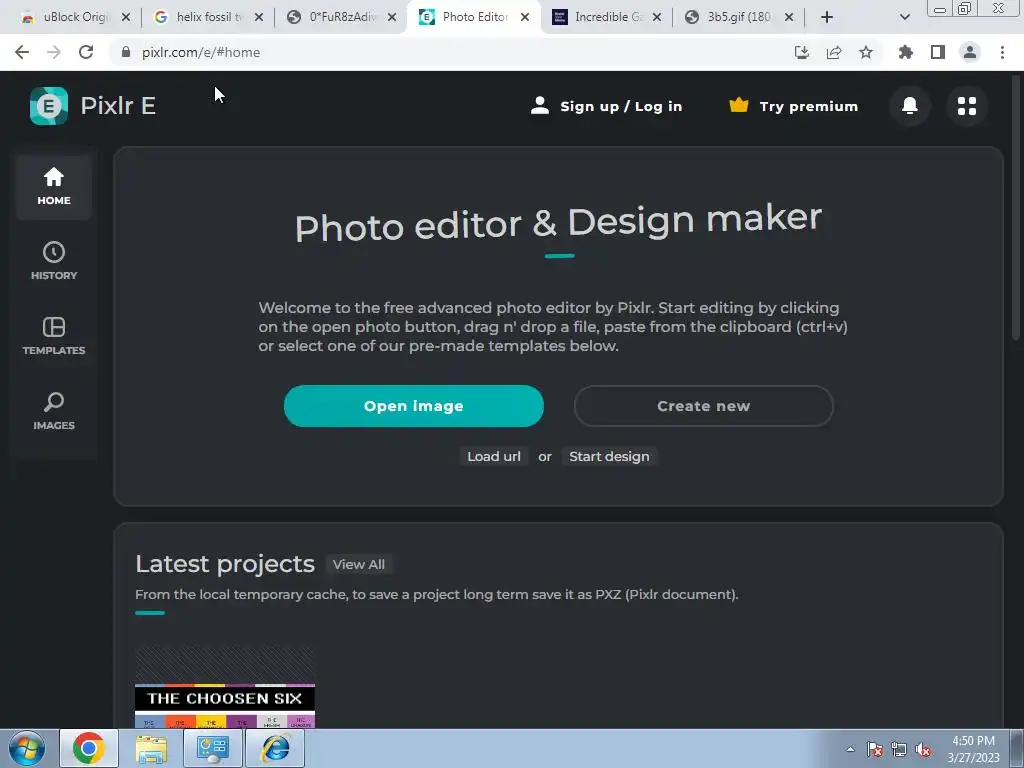Viewport: 1024px width, 768px height.
Task: Click the Pixlr E logo icon
Action: click(x=48, y=106)
